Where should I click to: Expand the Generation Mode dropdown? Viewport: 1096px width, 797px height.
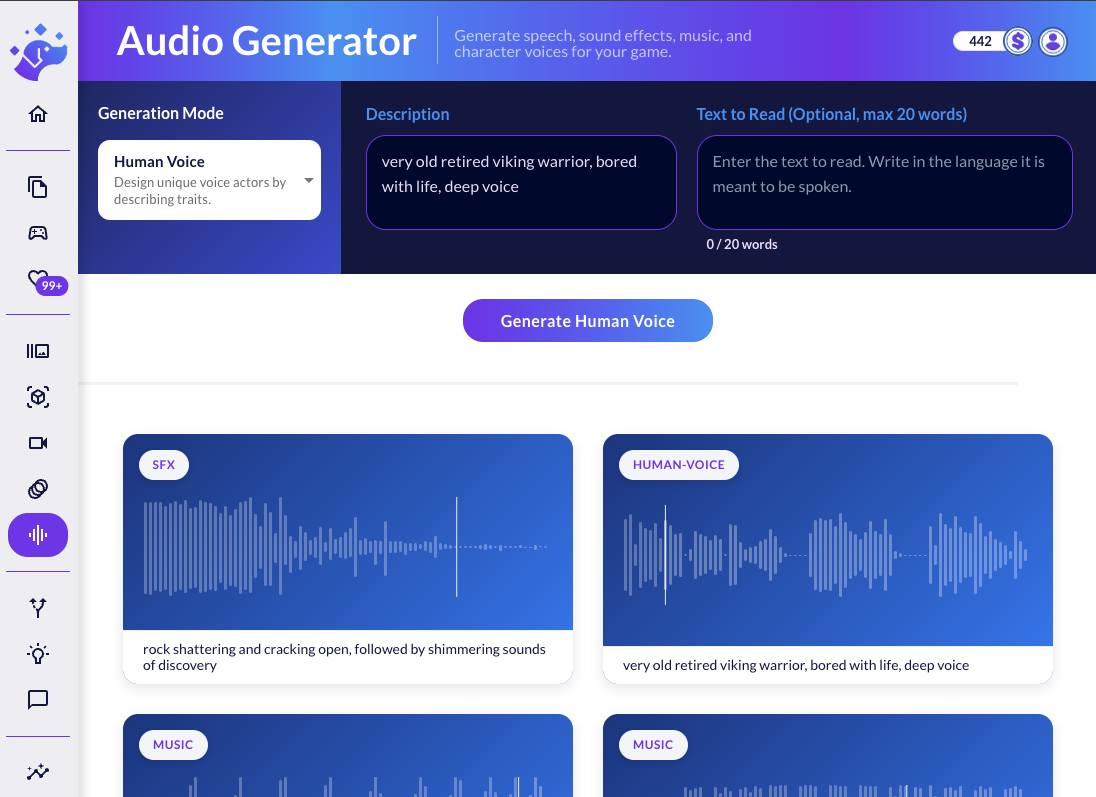tap(310, 180)
